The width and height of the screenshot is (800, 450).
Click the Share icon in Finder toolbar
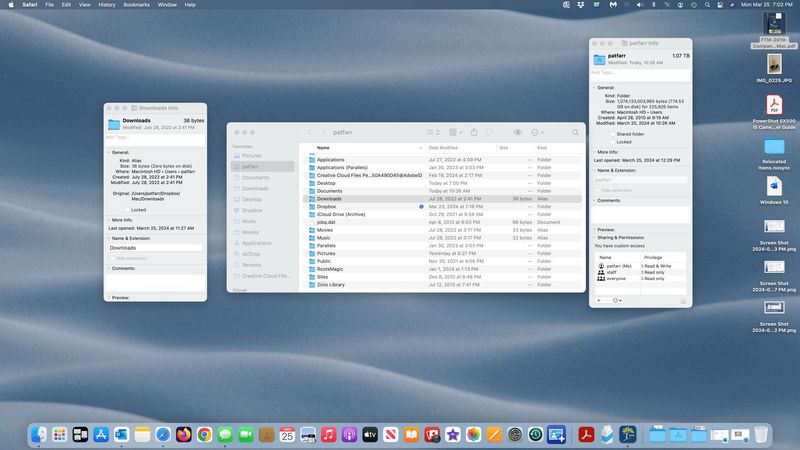click(473, 132)
